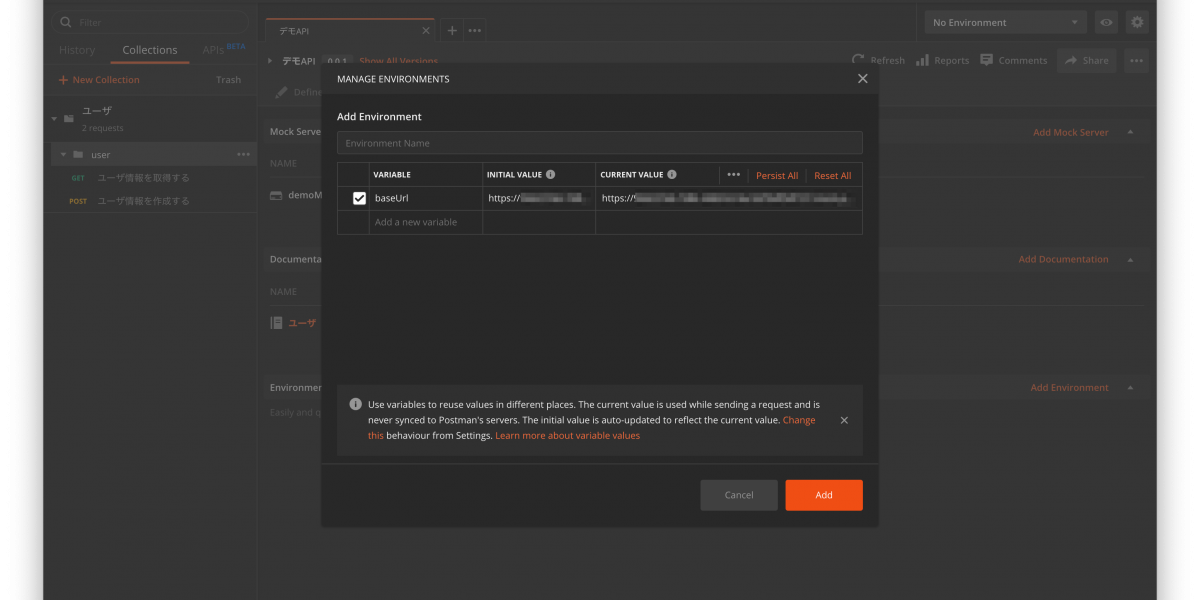1200x600 pixels.
Task: Collapse the ユーザ collection
Action: [54, 119]
